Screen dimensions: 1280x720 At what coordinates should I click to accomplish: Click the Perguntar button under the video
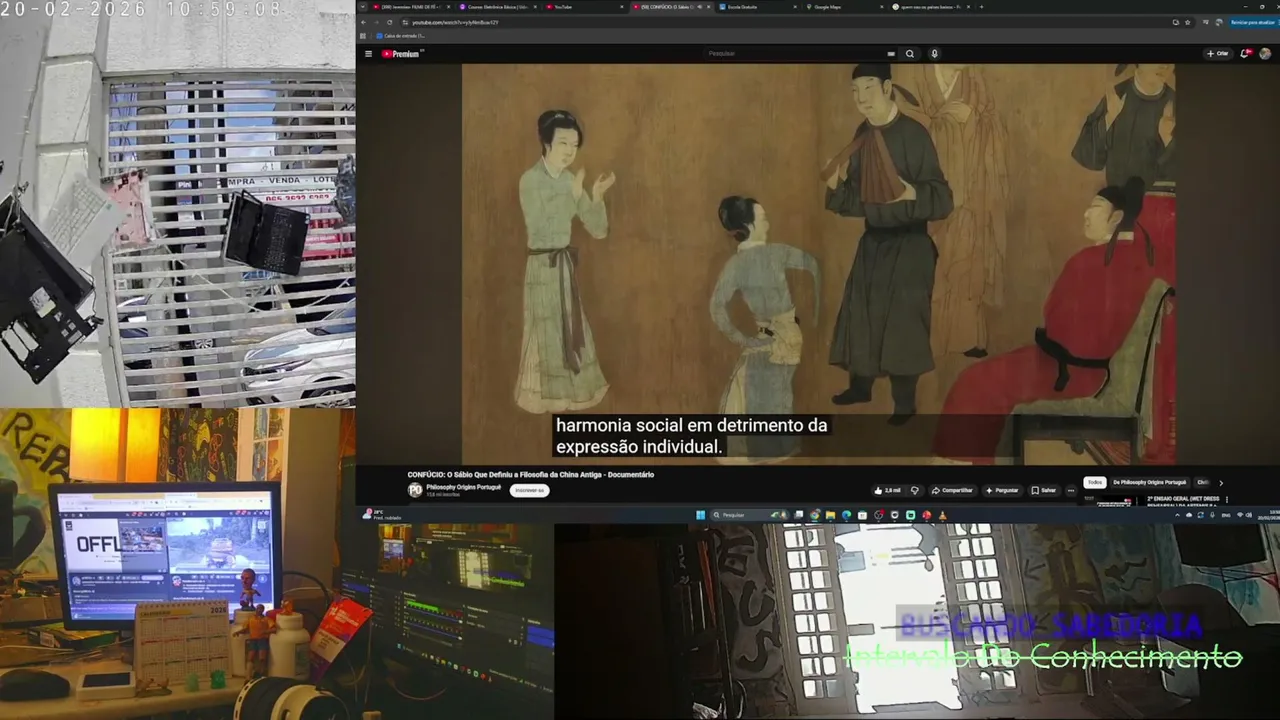point(1002,490)
